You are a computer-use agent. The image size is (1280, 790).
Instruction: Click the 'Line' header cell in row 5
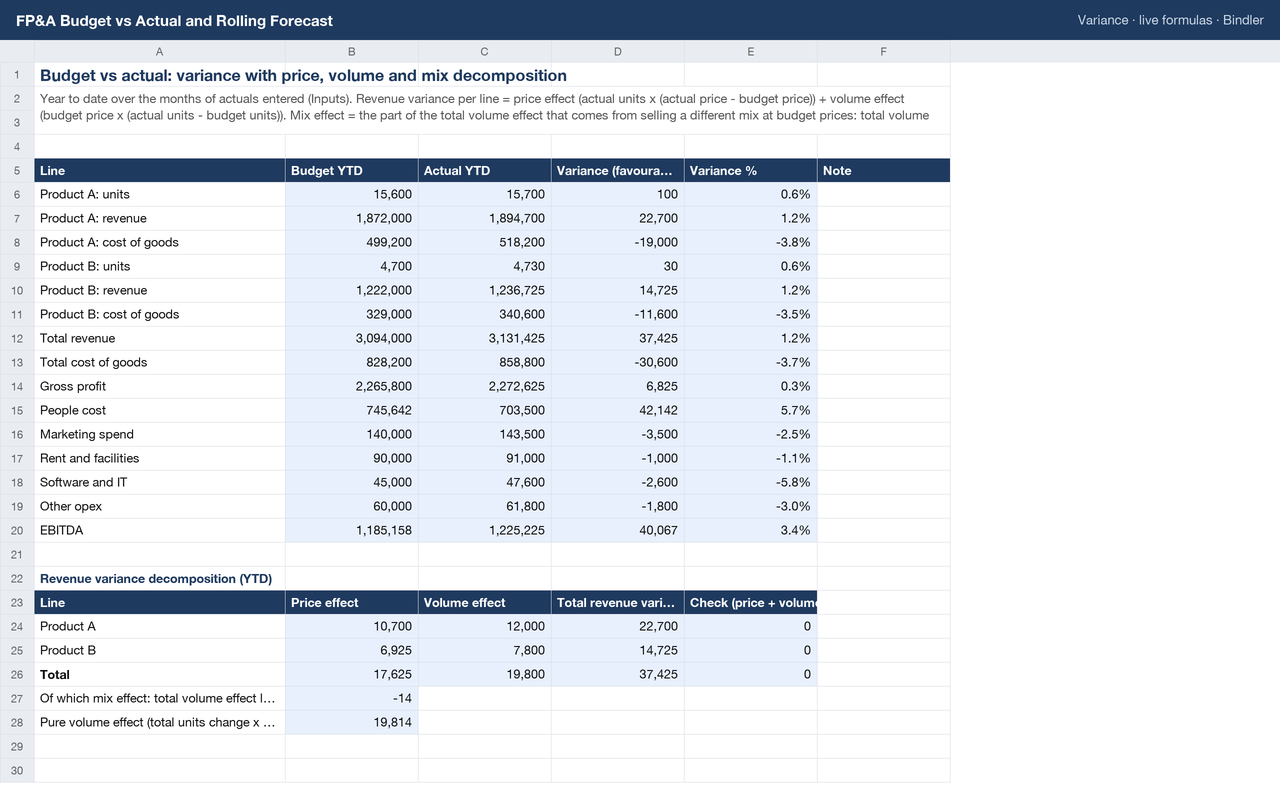point(160,171)
